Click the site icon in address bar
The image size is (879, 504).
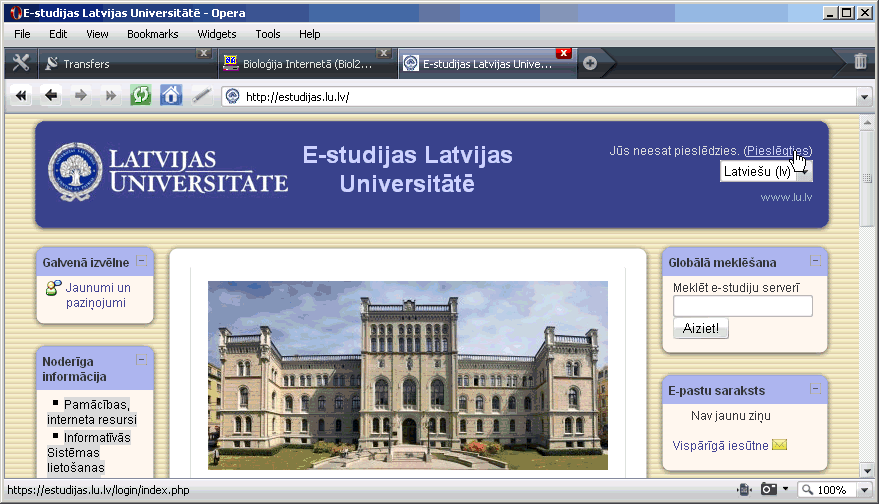232,96
